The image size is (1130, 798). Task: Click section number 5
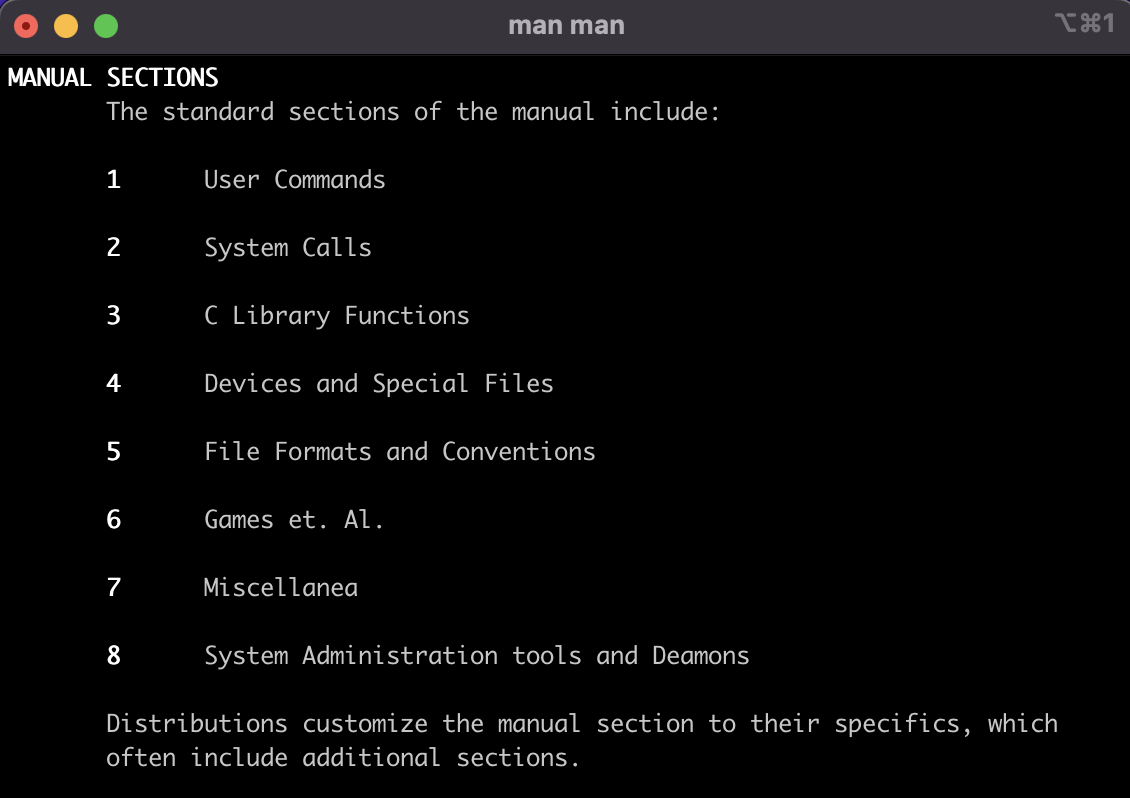click(x=114, y=452)
